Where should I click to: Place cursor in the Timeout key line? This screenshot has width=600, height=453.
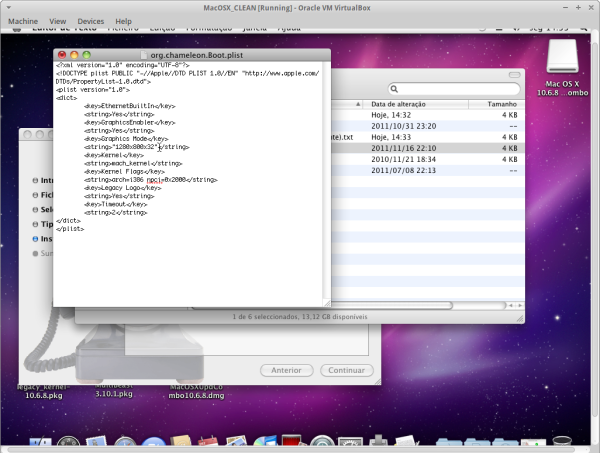(x=116, y=204)
